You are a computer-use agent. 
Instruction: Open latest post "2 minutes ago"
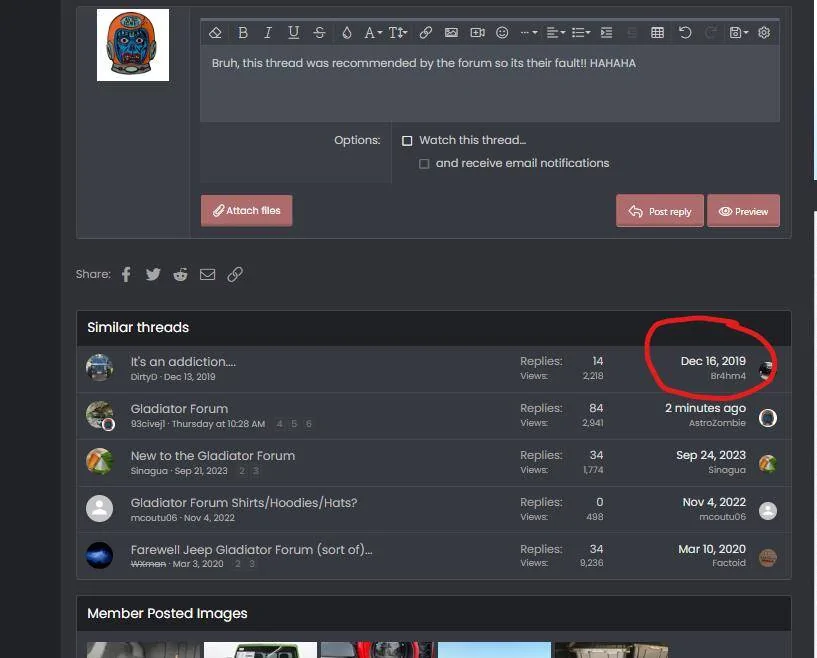pyautogui.click(x=705, y=408)
